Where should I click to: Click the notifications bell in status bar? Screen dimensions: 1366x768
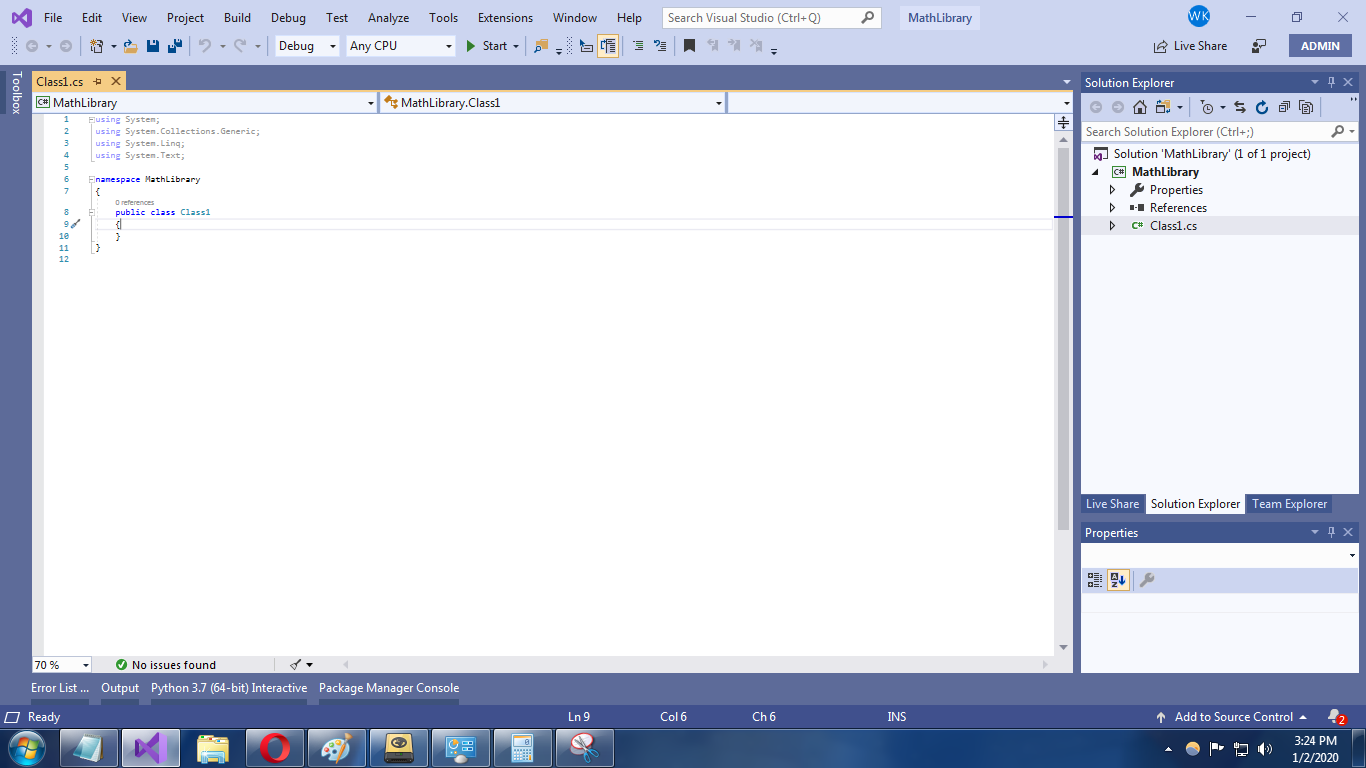(1335, 717)
